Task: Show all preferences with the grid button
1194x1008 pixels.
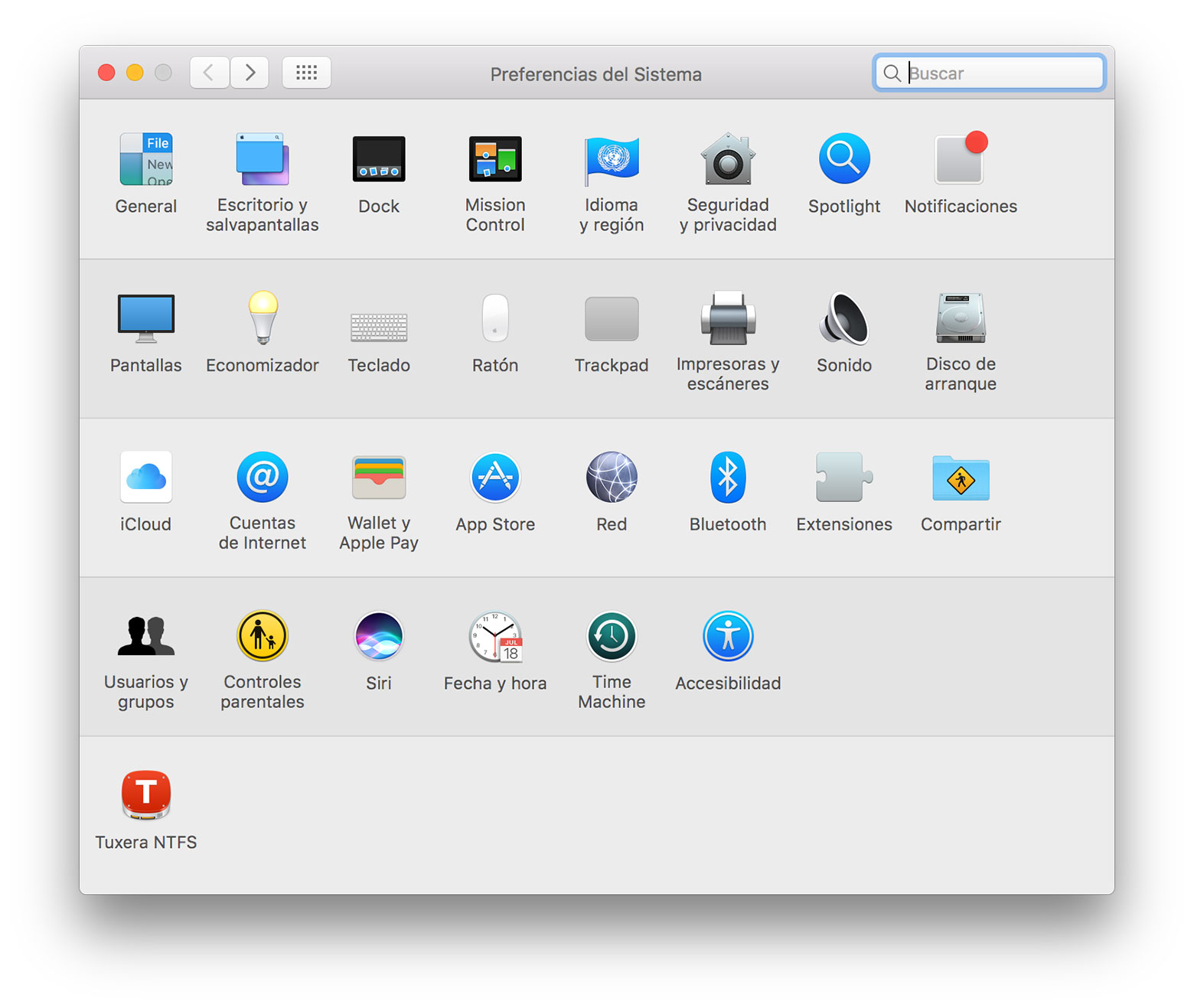Action: coord(306,73)
